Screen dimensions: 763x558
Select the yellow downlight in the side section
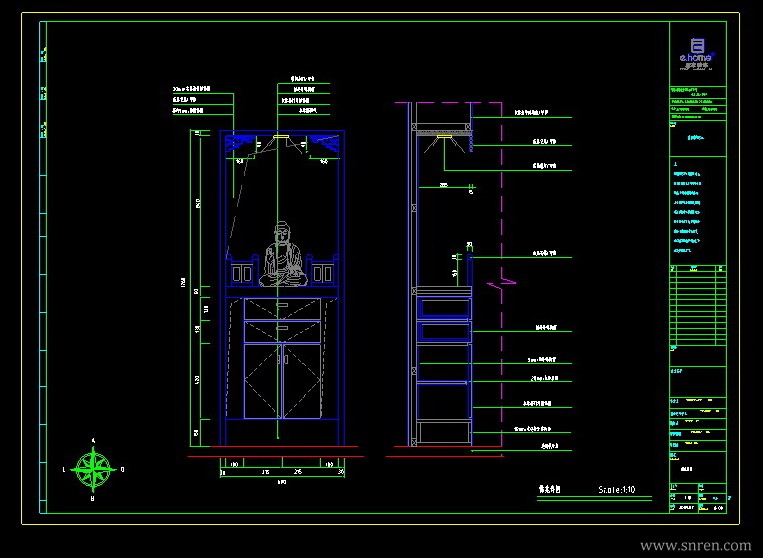[444, 137]
